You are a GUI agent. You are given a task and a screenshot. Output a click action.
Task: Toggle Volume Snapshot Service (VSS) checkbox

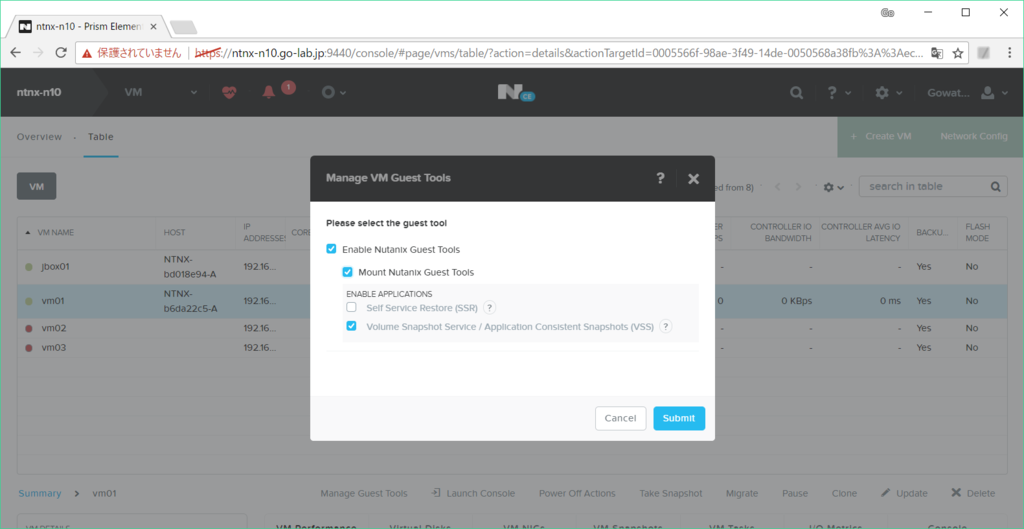[x=351, y=326]
